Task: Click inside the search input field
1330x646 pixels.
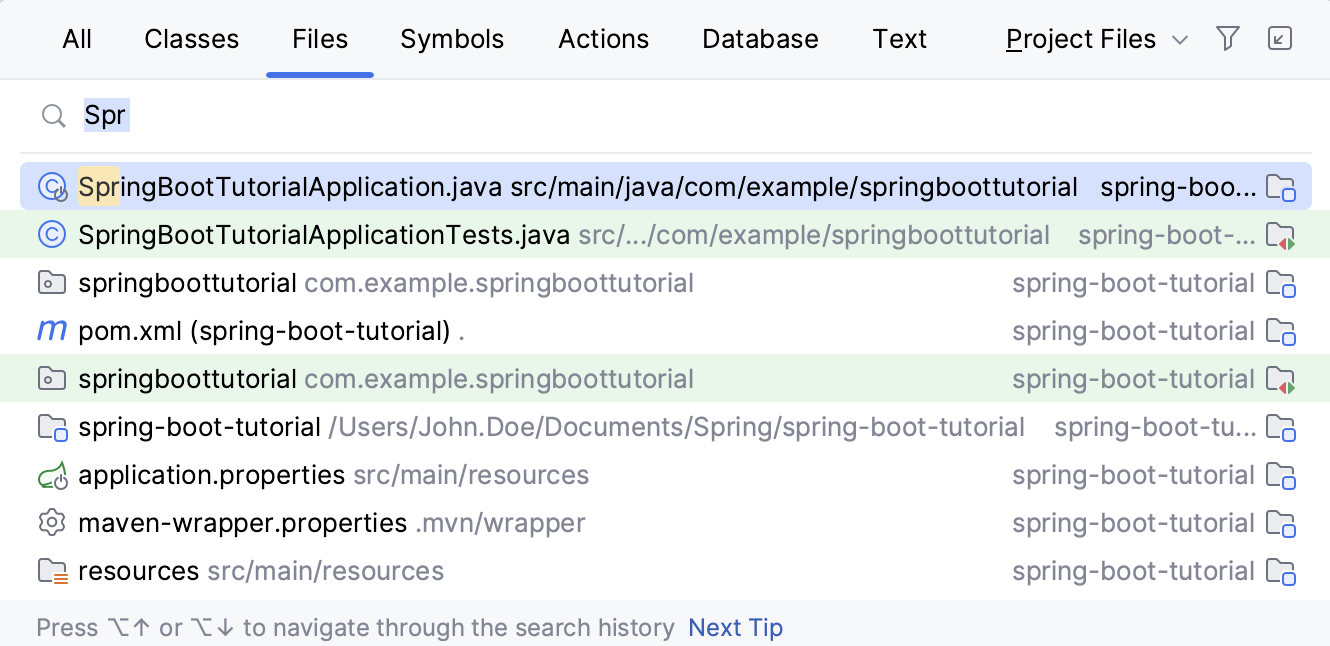Action: pyautogui.click(x=200, y=115)
